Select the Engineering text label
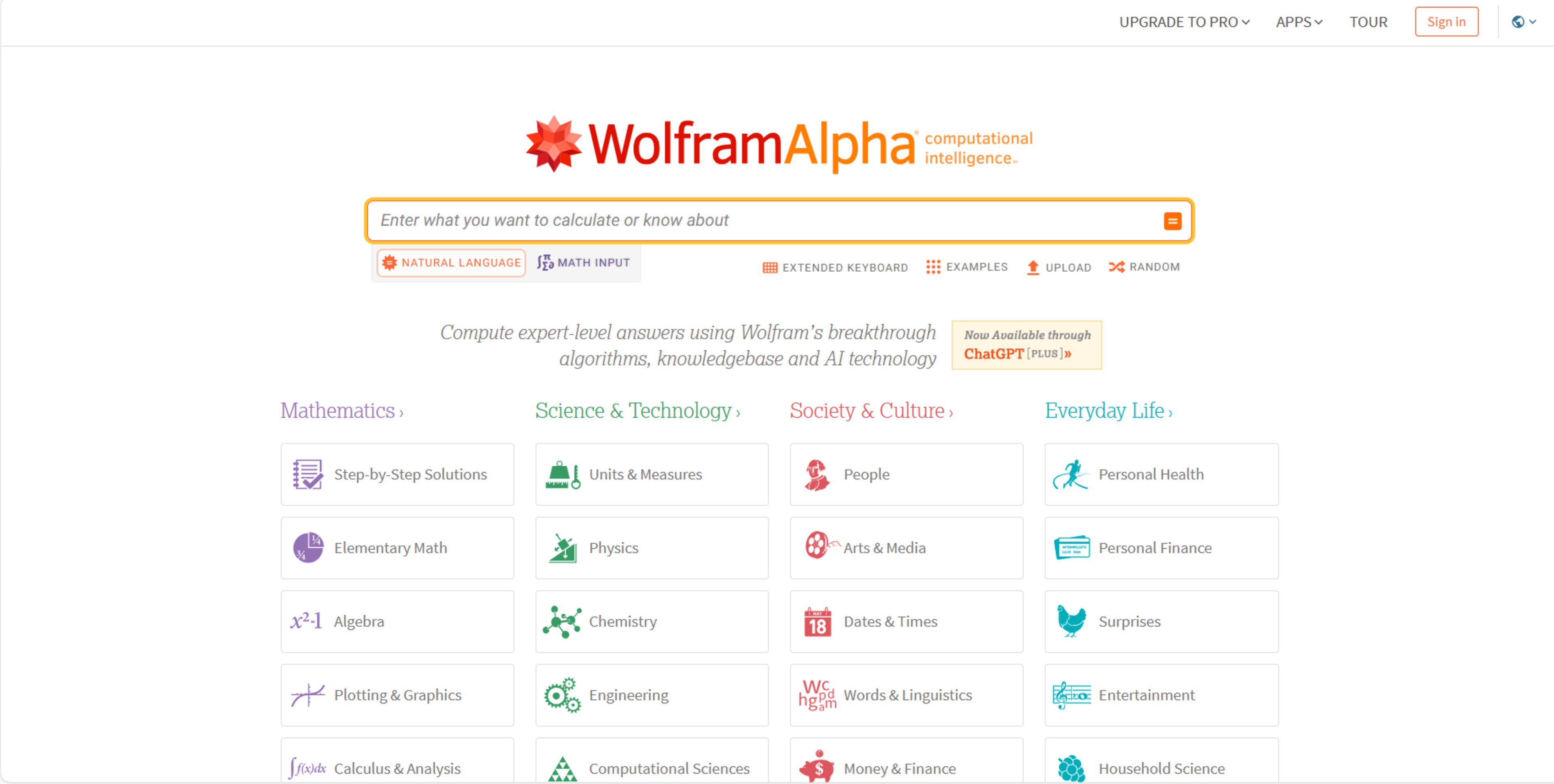The image size is (1554, 784). pyautogui.click(x=628, y=695)
